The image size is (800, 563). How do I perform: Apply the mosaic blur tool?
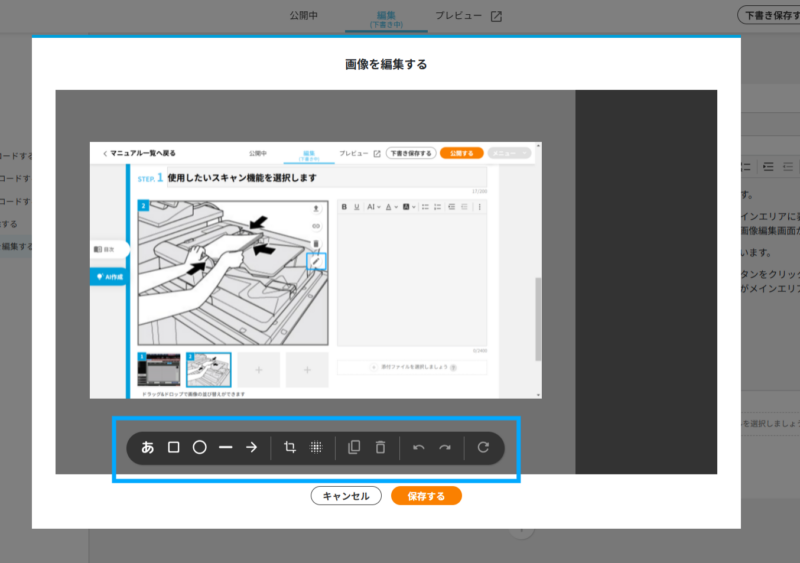click(316, 447)
